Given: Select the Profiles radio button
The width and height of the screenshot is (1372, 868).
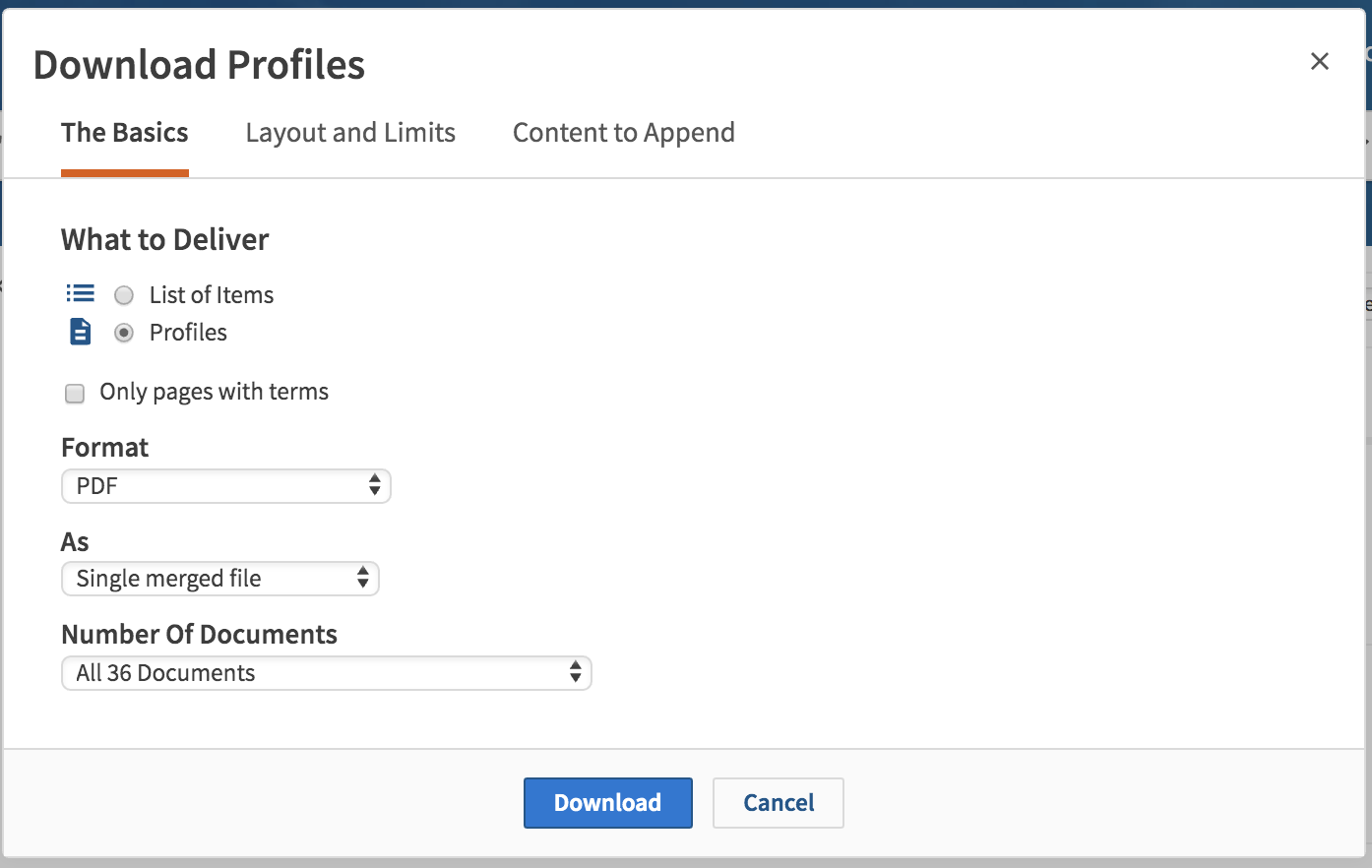Looking at the screenshot, I should (x=124, y=333).
